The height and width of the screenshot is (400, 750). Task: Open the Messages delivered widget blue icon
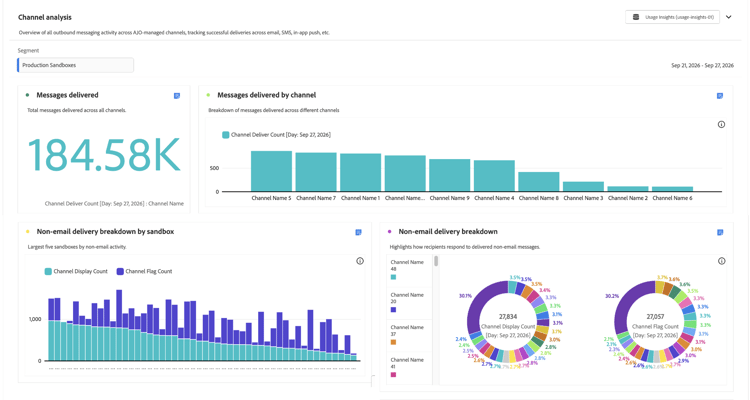tap(176, 96)
